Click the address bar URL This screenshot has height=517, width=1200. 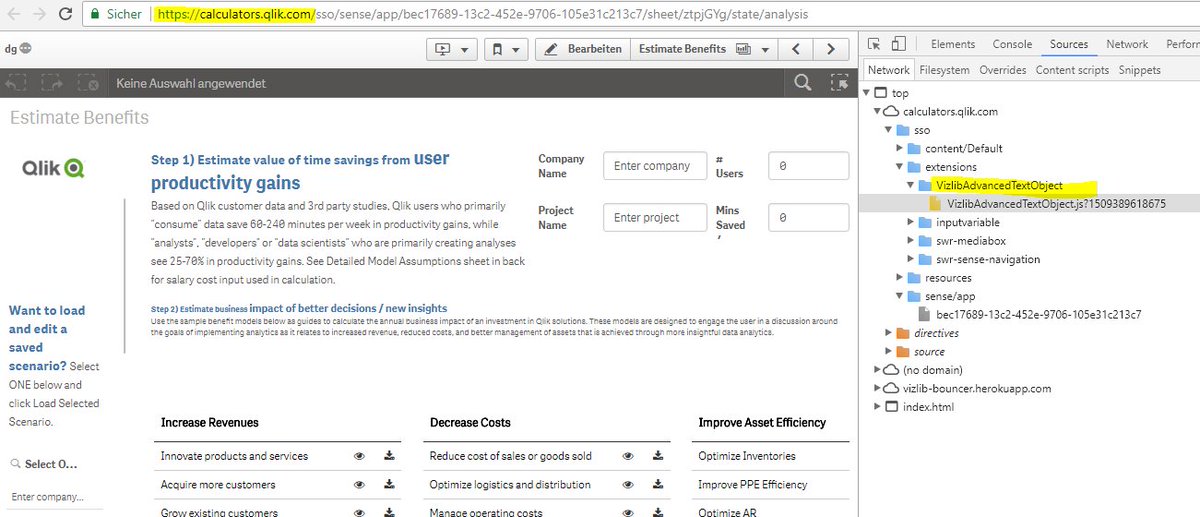click(x=480, y=15)
